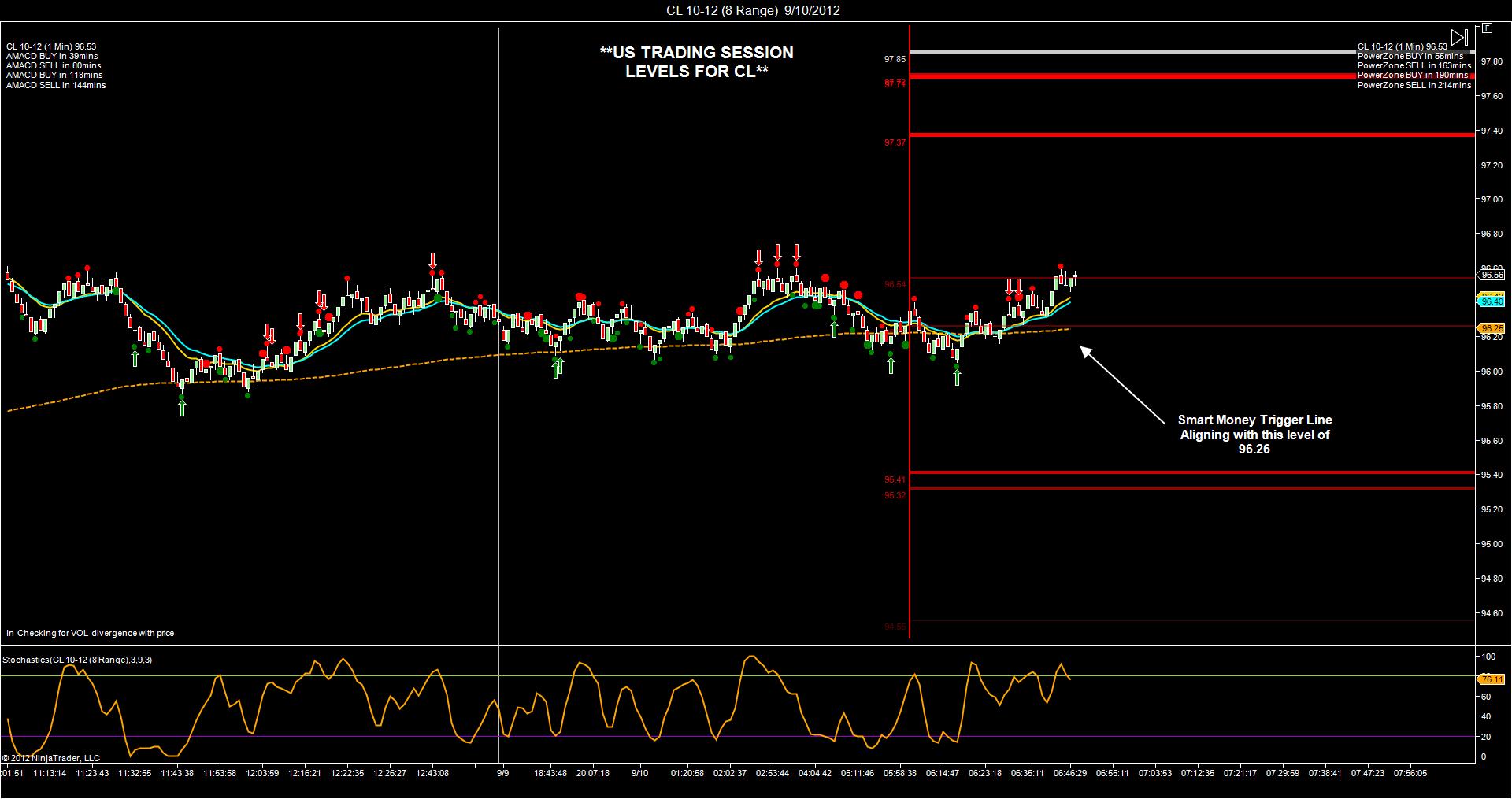Click the 'AMACD BUY in 39mins' label
The image size is (1512, 799).
pos(52,57)
